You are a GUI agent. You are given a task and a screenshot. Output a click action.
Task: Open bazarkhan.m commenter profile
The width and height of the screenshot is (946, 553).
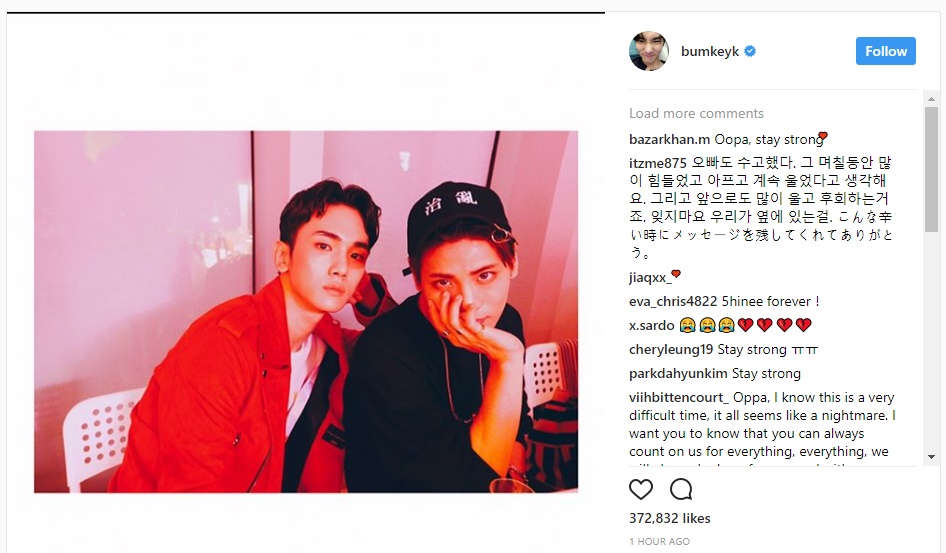click(669, 139)
